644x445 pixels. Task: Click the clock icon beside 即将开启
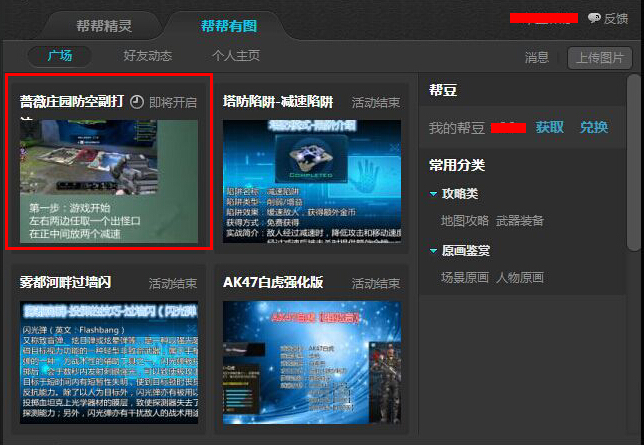137,102
